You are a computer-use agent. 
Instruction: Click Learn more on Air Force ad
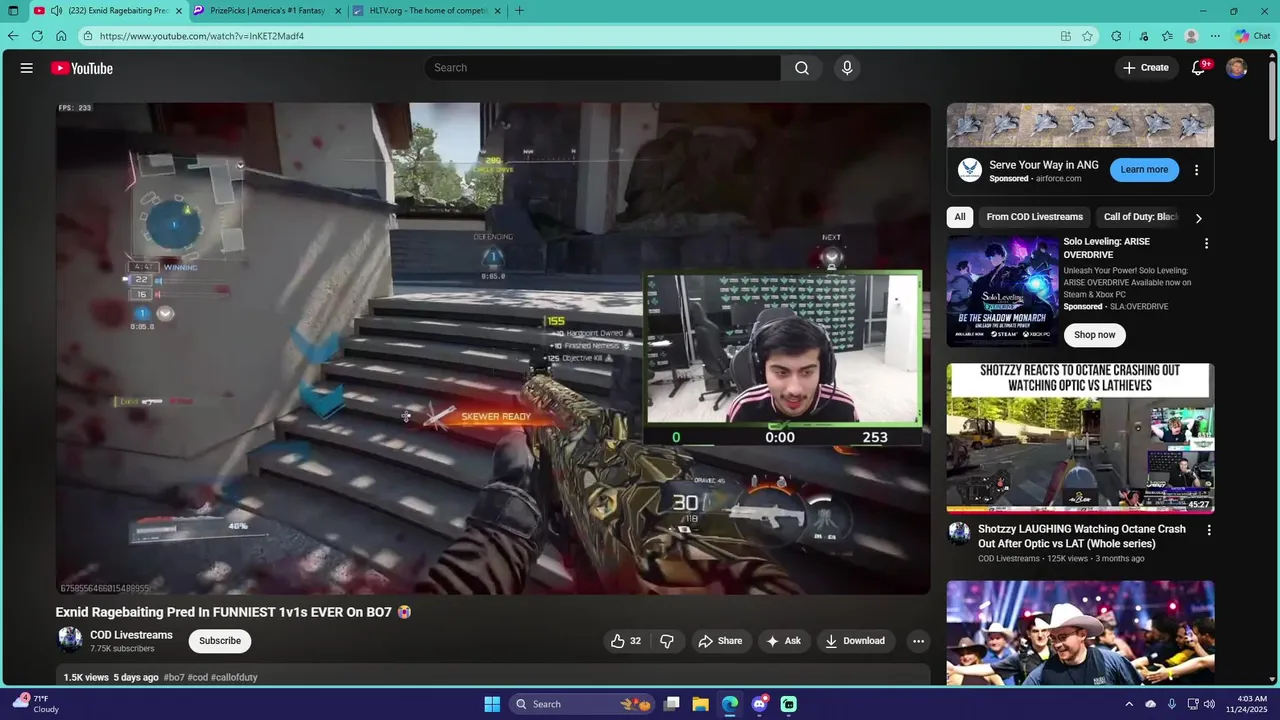[1144, 170]
